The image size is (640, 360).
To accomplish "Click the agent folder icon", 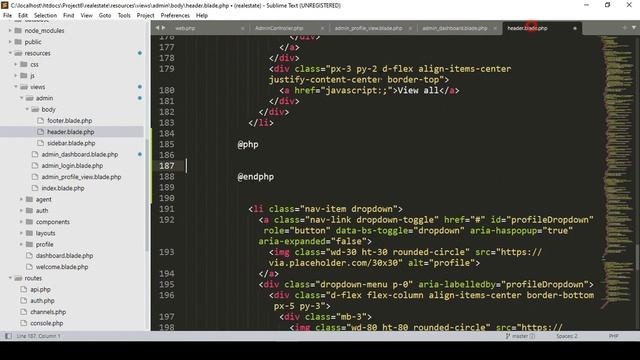I will [x=29, y=199].
